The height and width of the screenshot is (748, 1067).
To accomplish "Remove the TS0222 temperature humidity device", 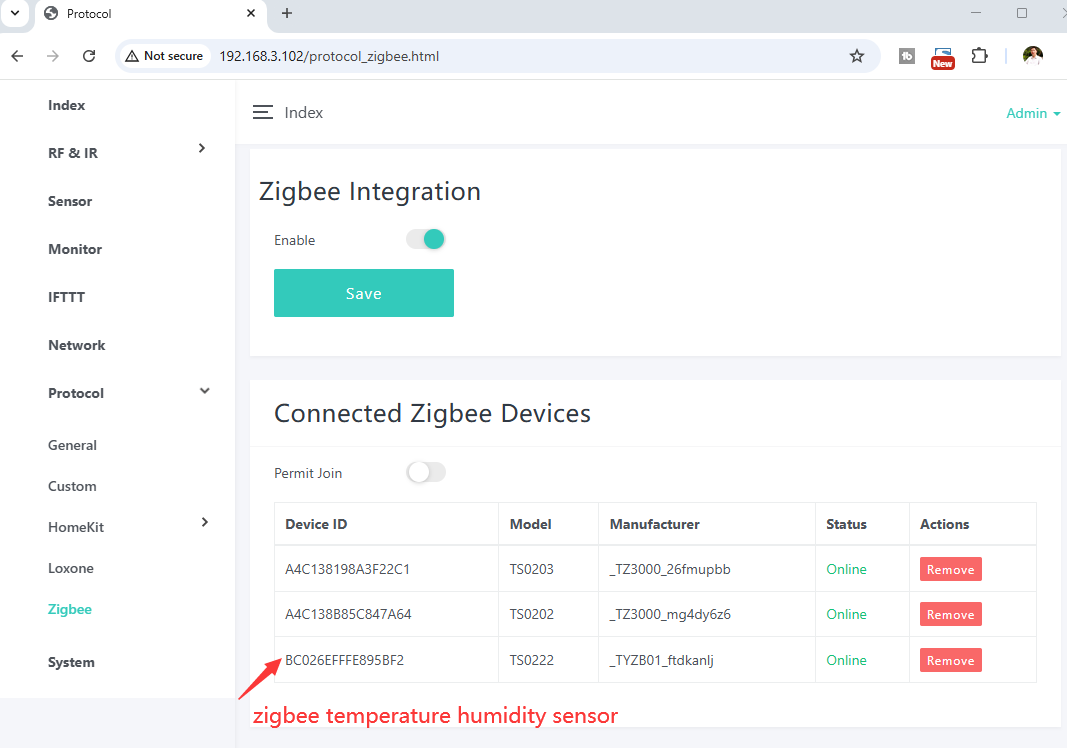I will click(x=950, y=660).
